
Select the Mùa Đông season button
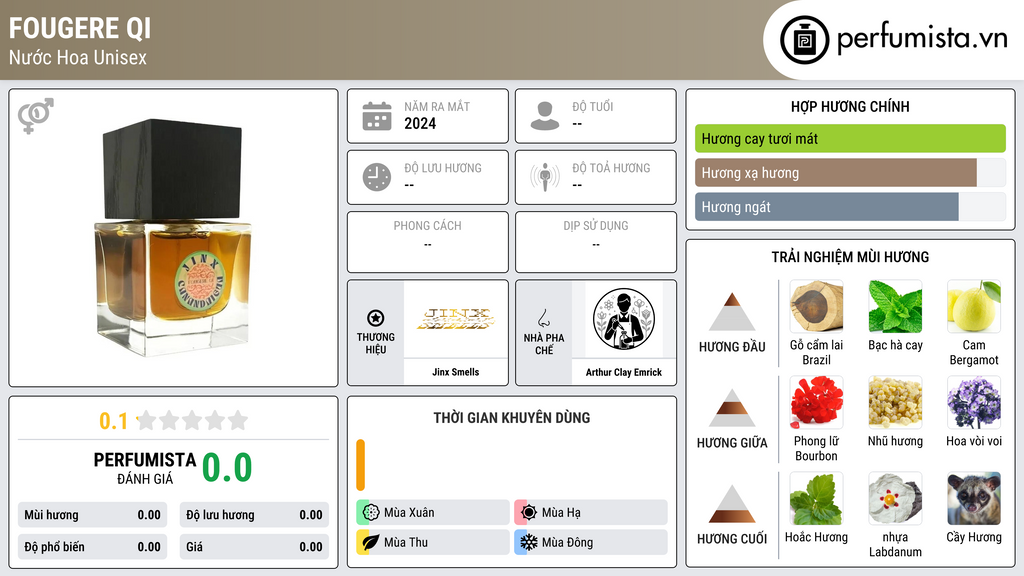click(591, 542)
